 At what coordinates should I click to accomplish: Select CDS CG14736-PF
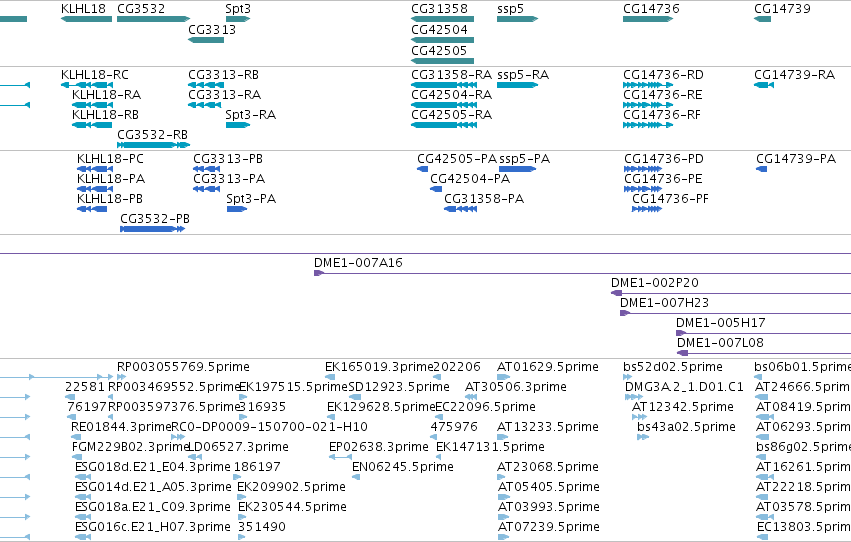(x=647, y=209)
